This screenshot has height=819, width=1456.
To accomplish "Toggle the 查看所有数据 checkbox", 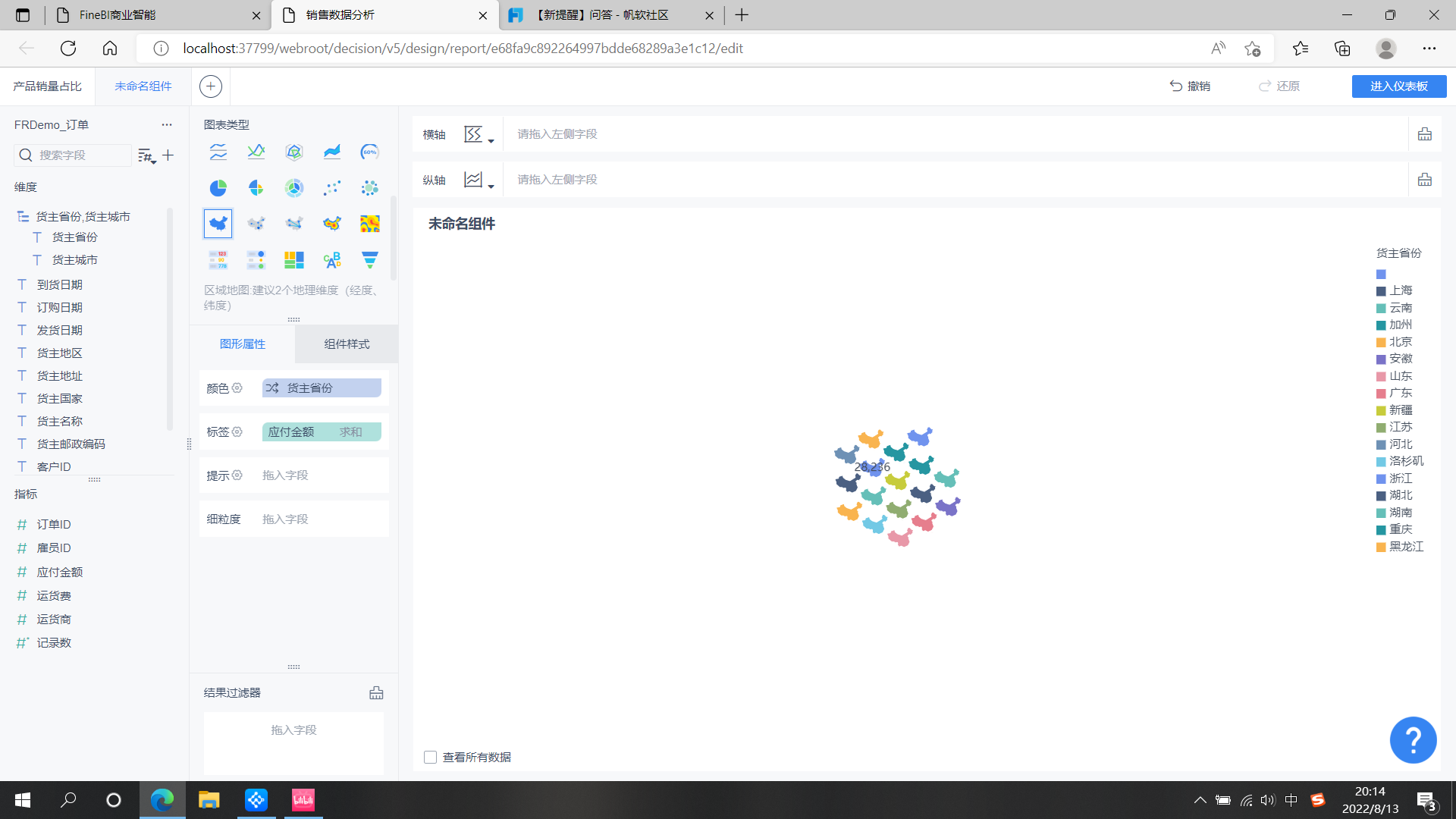I will point(430,757).
